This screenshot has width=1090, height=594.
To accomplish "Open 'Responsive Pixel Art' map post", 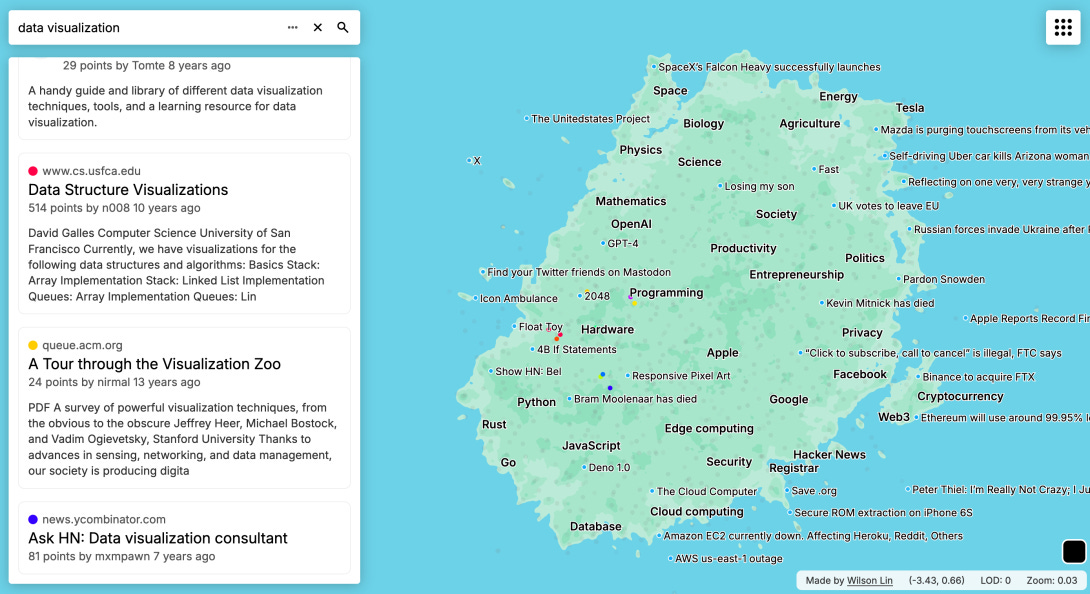I will pyautogui.click(x=681, y=376).
